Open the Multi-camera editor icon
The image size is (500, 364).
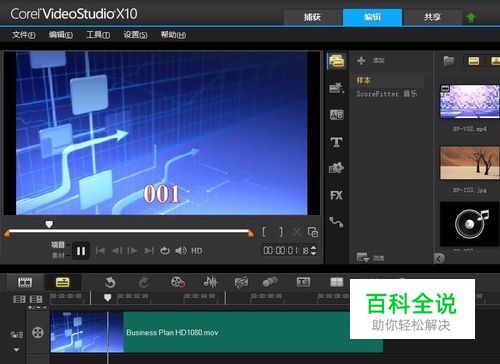pyautogui.click(x=337, y=282)
